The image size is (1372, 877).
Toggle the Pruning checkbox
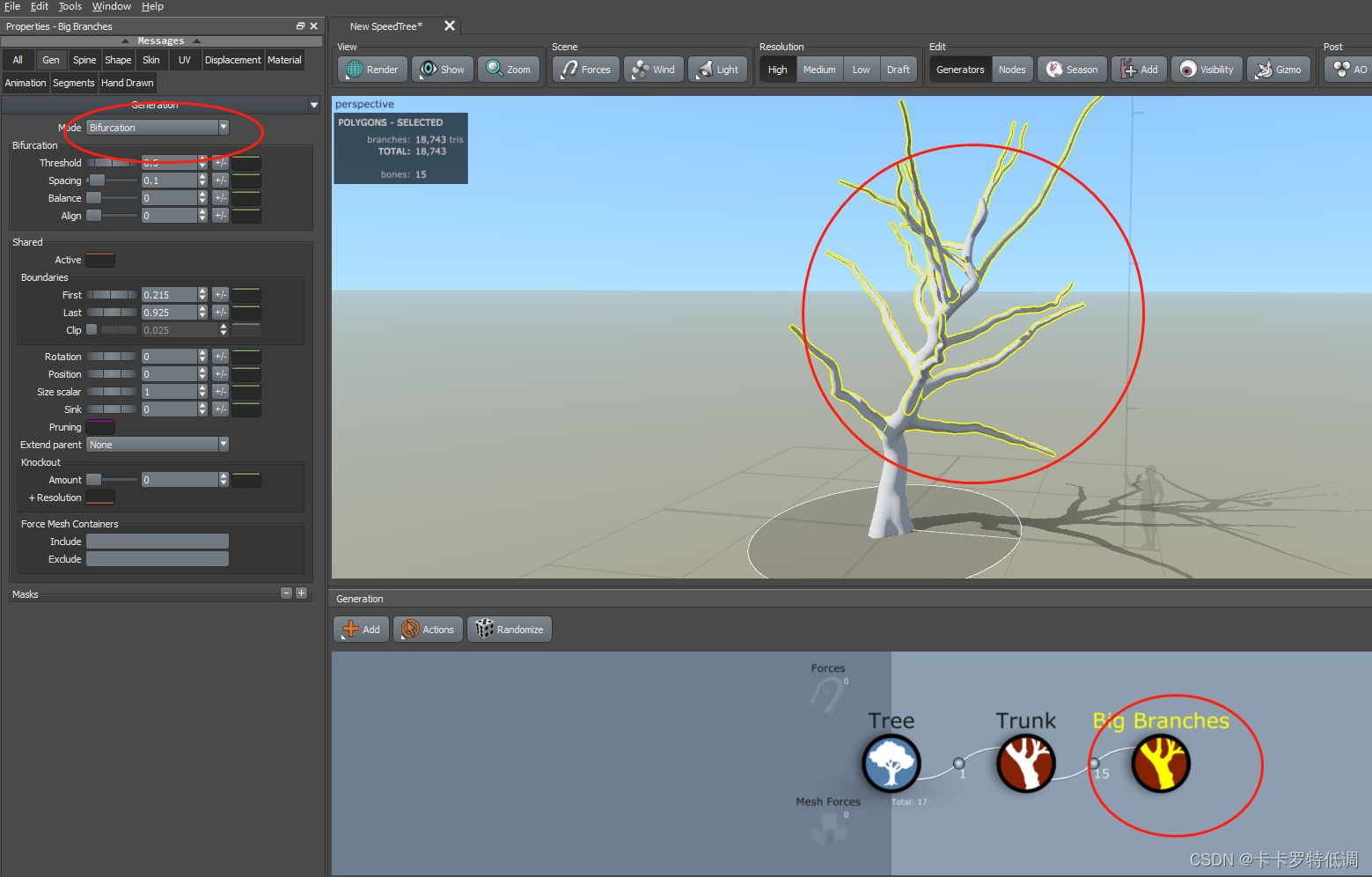tap(100, 427)
